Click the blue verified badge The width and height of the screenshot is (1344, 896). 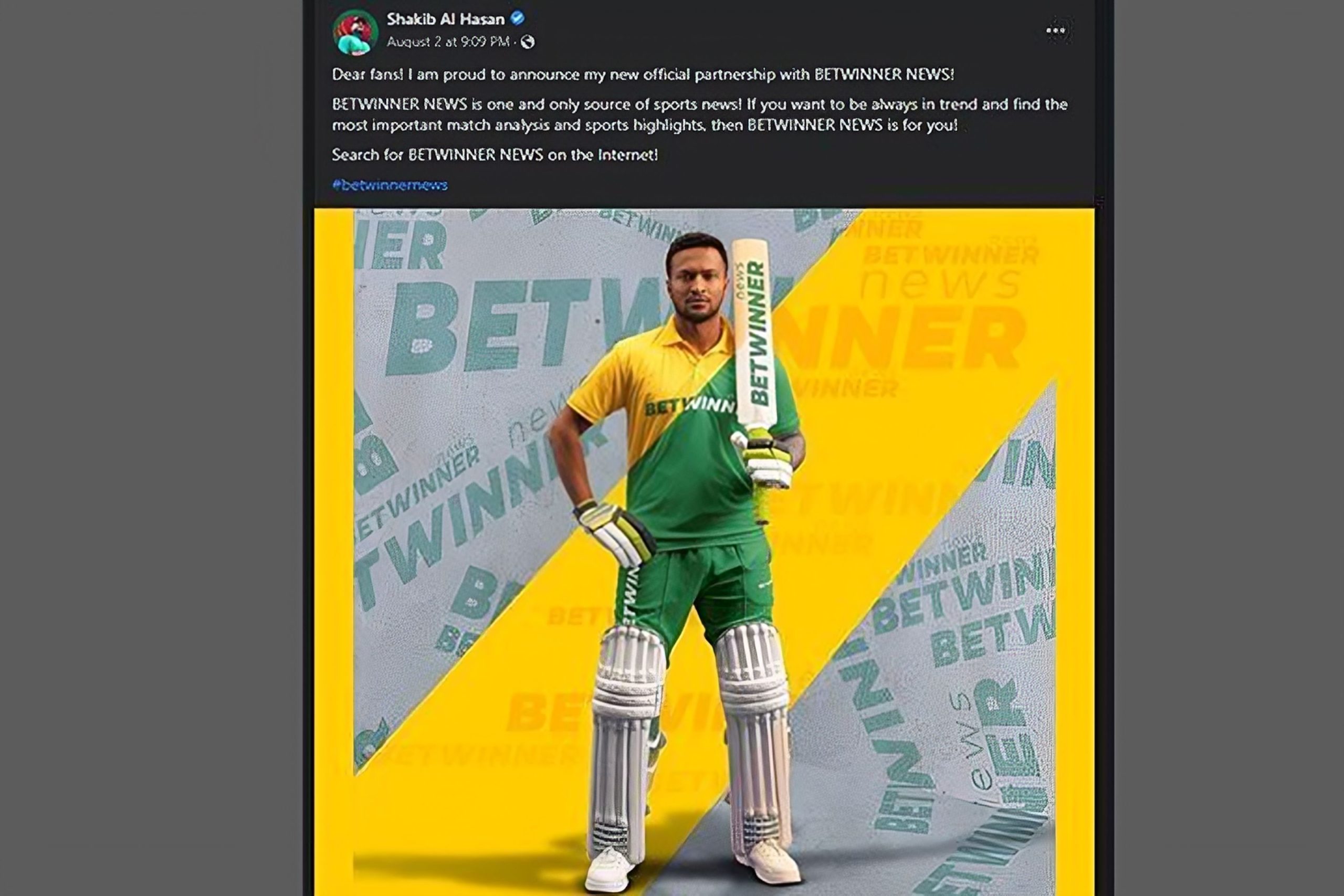(517, 18)
